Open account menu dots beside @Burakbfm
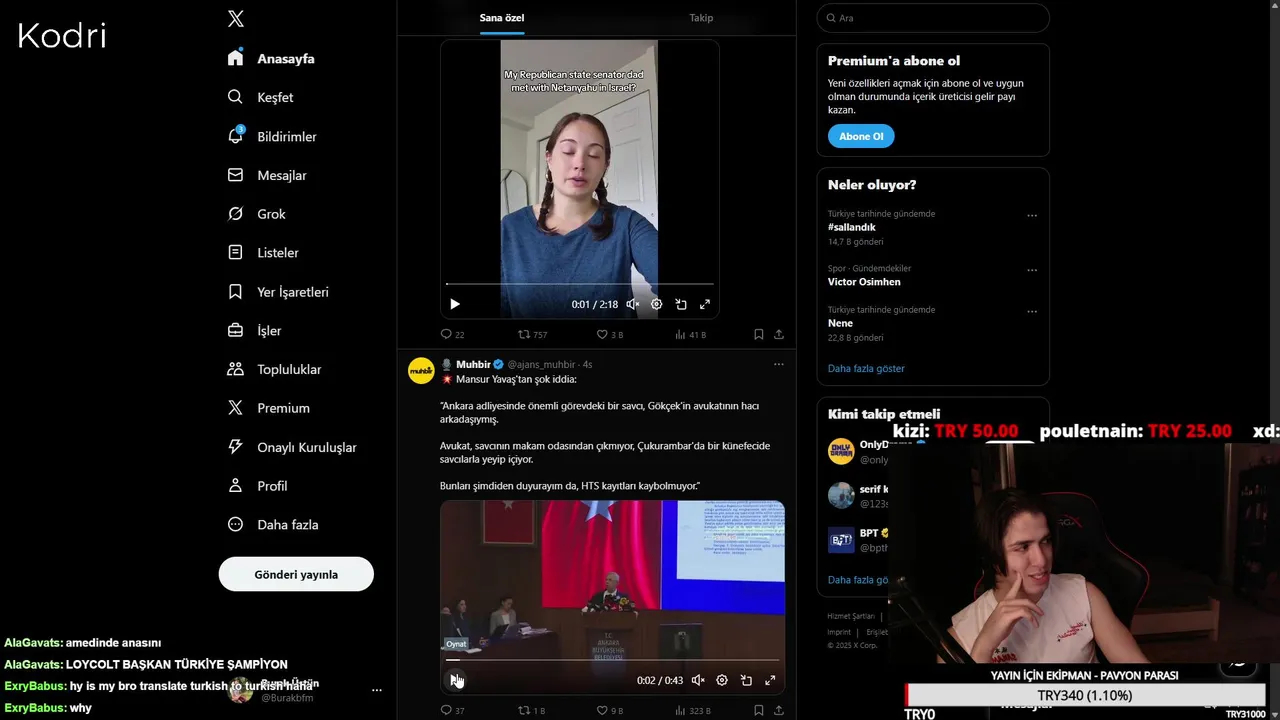Viewport: 1280px width, 720px height. [377, 690]
